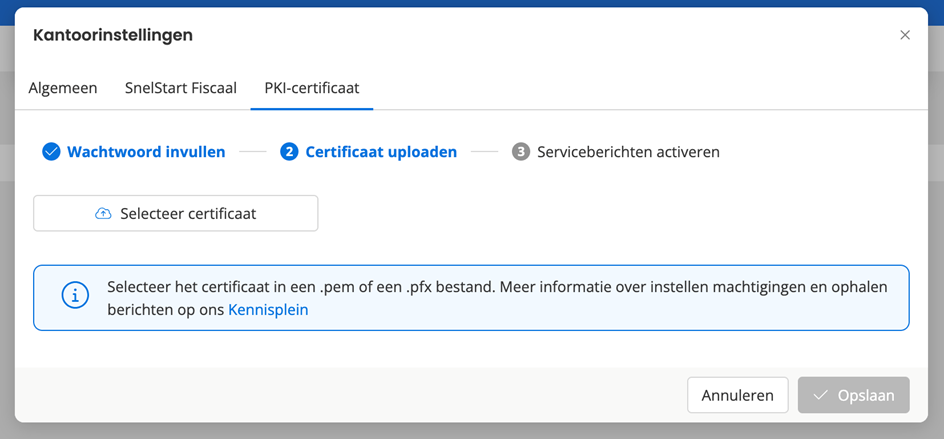Screen dimensions: 944x439
Task: Click the completed checkmark icon for step one
Action: pyautogui.click(x=51, y=152)
